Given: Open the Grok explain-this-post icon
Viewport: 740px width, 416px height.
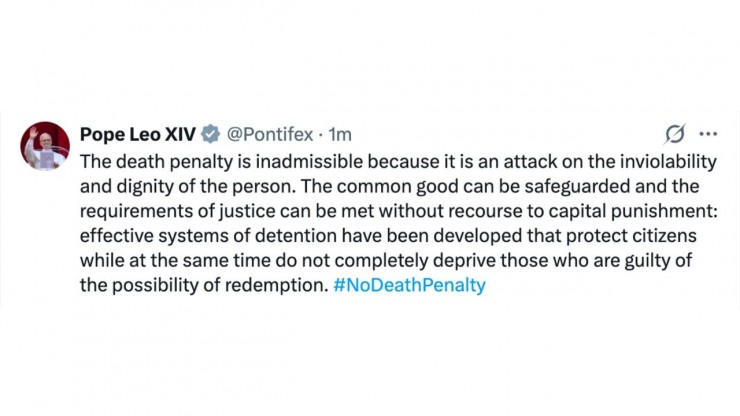Looking at the screenshot, I should pyautogui.click(x=675, y=134).
